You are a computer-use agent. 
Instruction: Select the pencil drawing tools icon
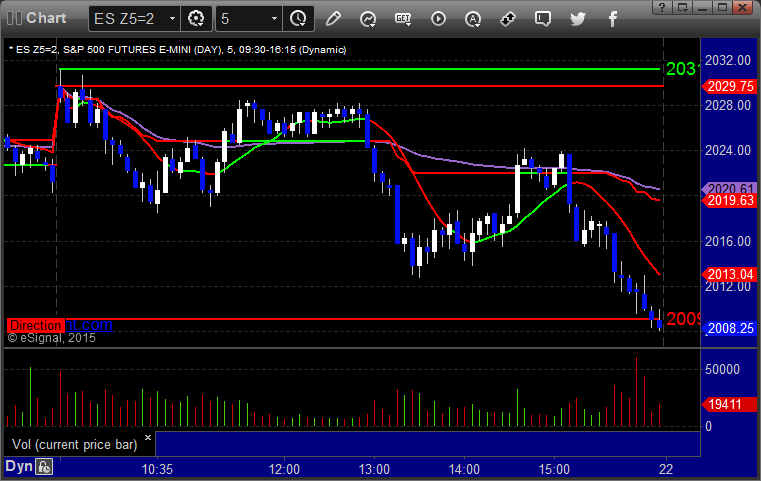[333, 19]
